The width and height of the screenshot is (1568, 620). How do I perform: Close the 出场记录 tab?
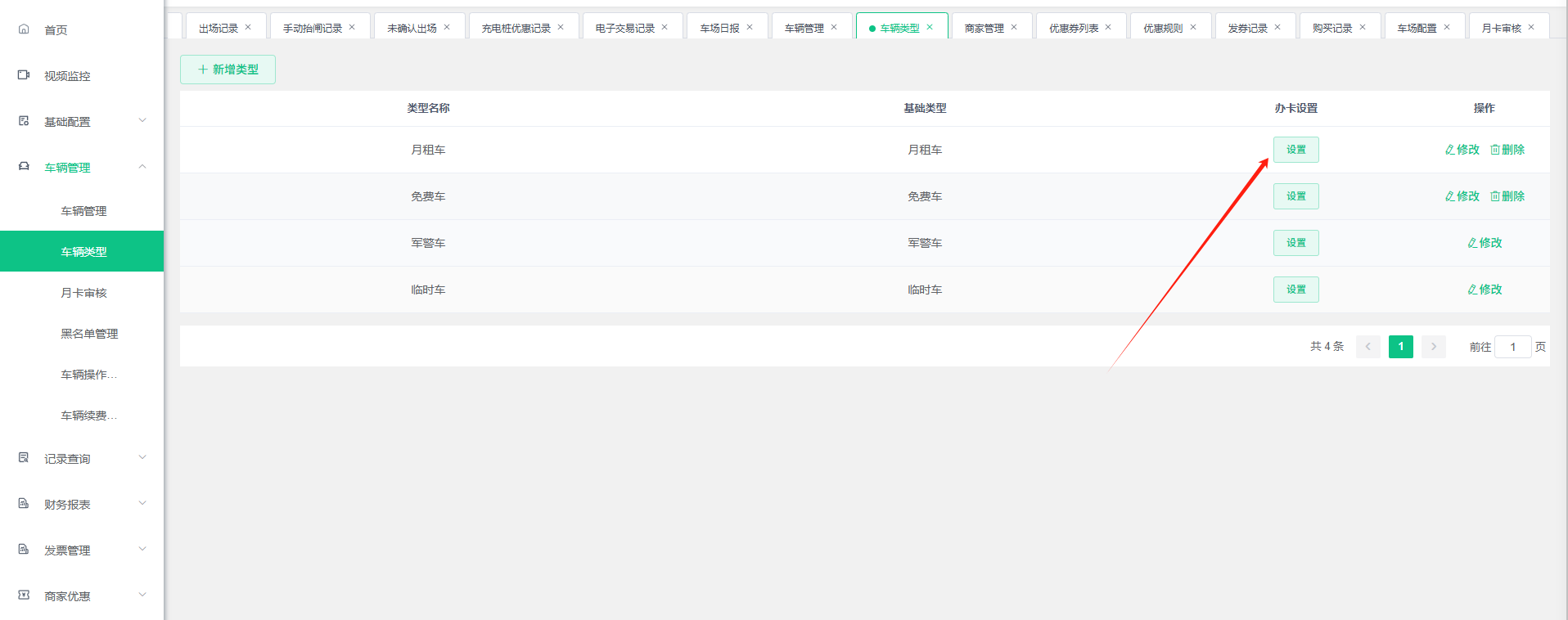point(248,27)
